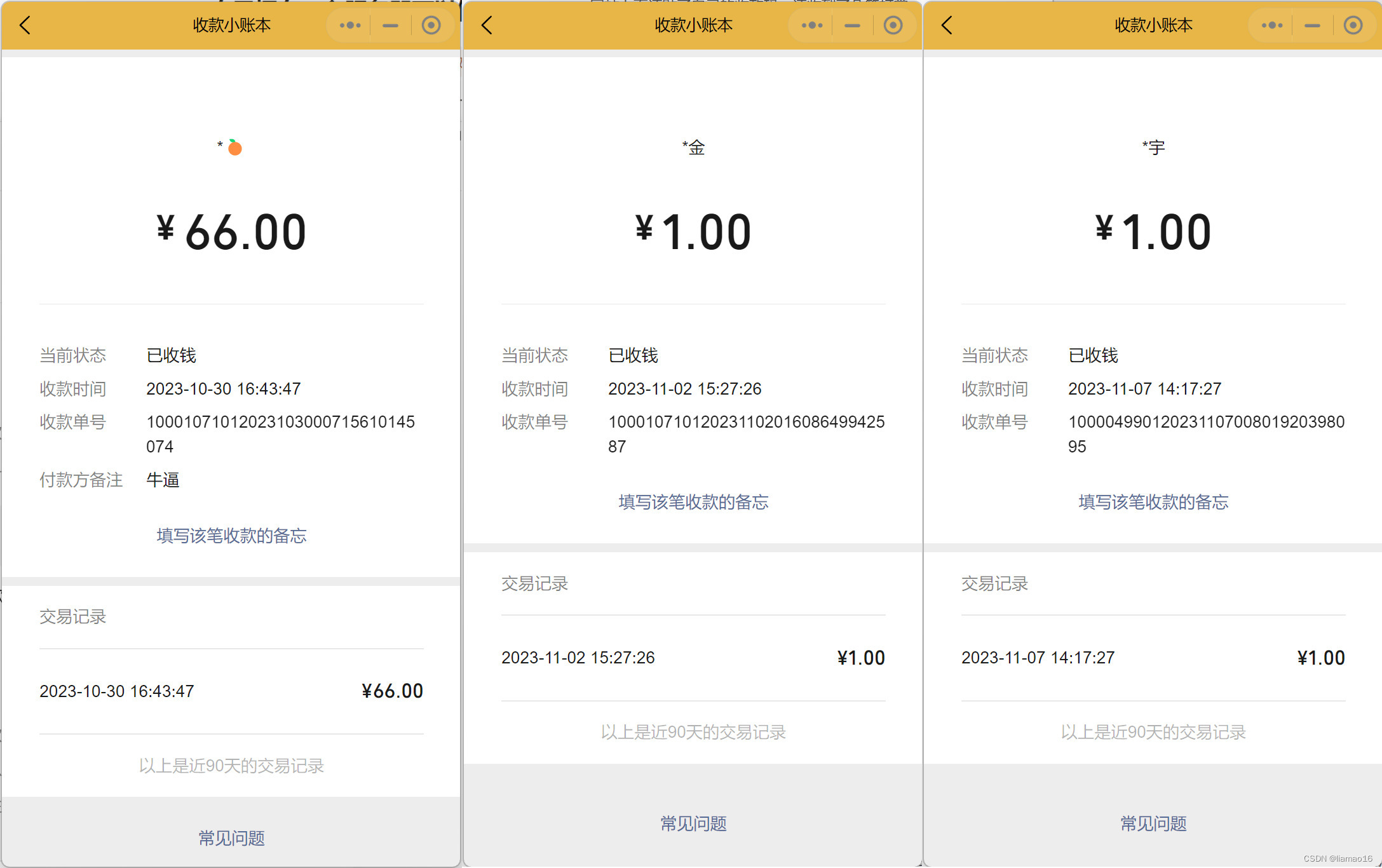
Task: Select the 2023-10-30 16:43:47 transaction record
Action: point(231,691)
